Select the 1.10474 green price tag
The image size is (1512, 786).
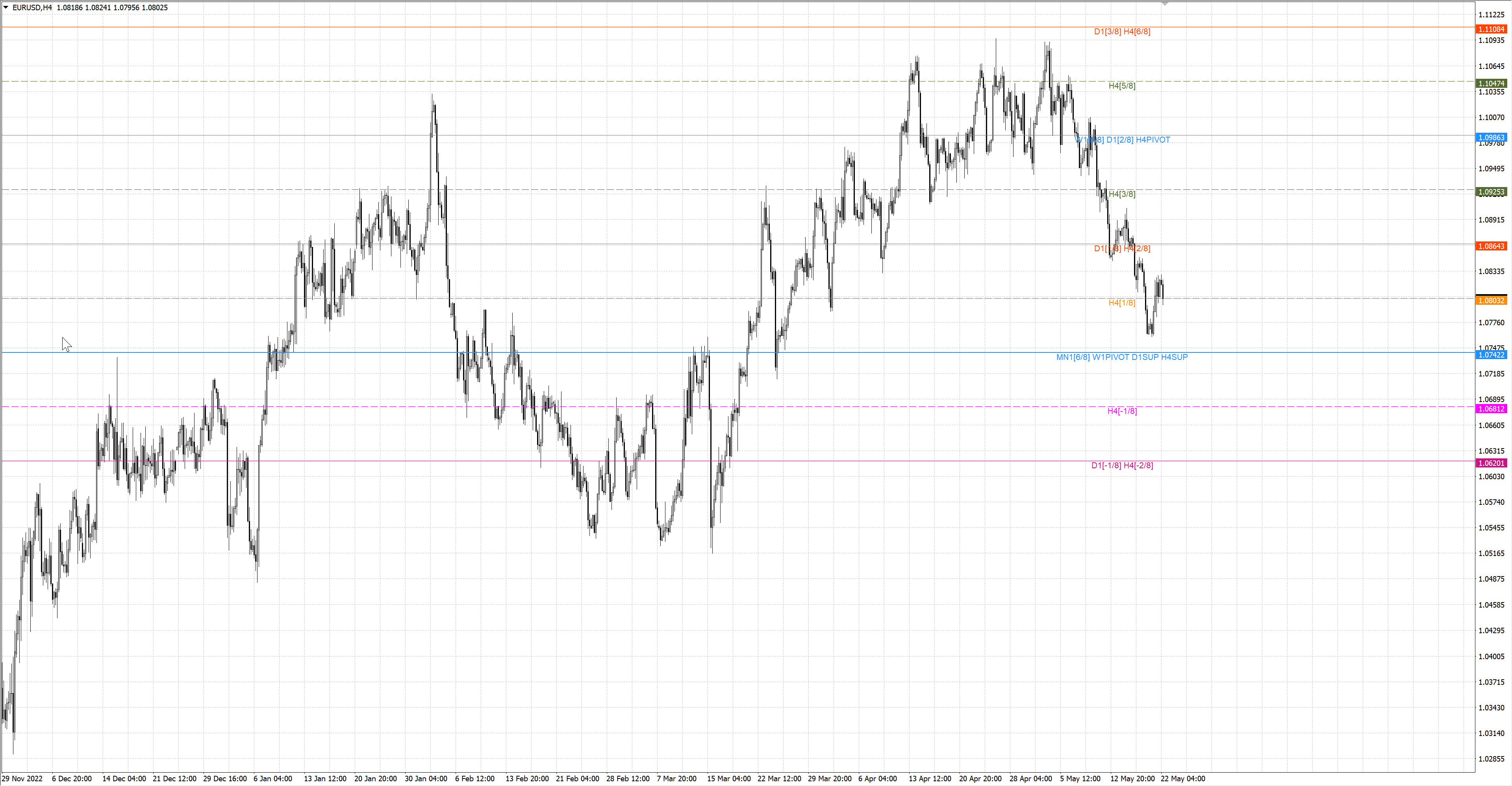point(1491,83)
